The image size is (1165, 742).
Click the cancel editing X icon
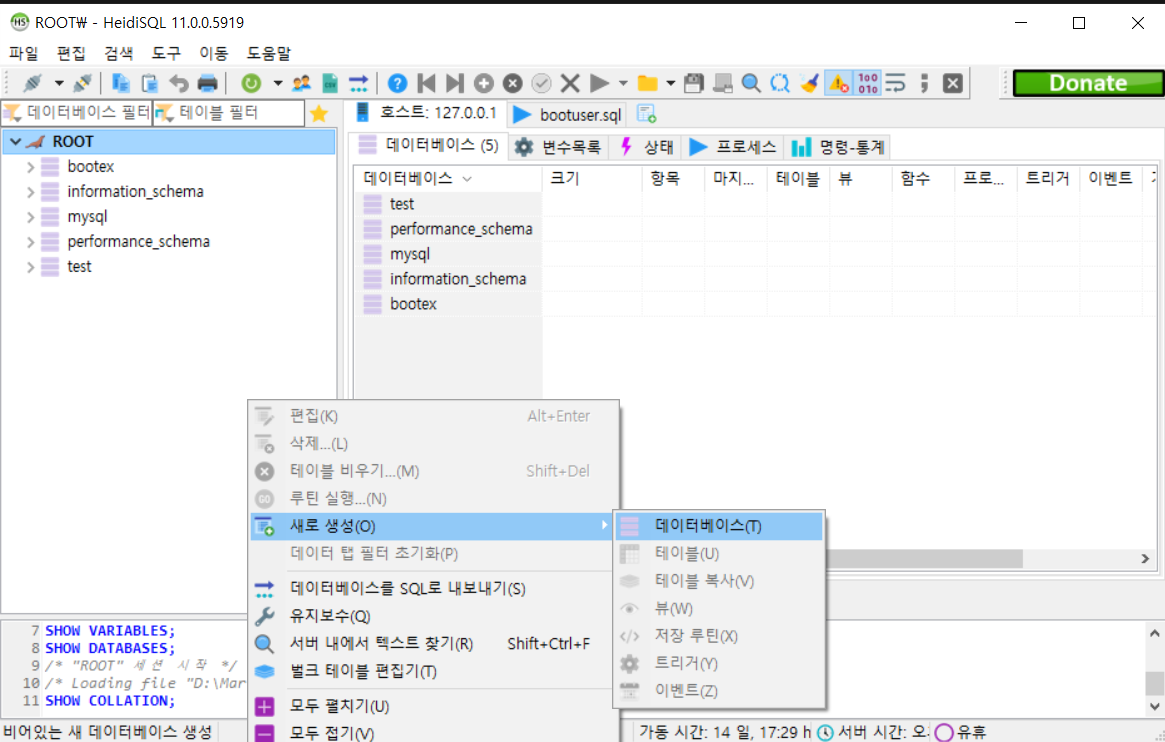(x=570, y=83)
